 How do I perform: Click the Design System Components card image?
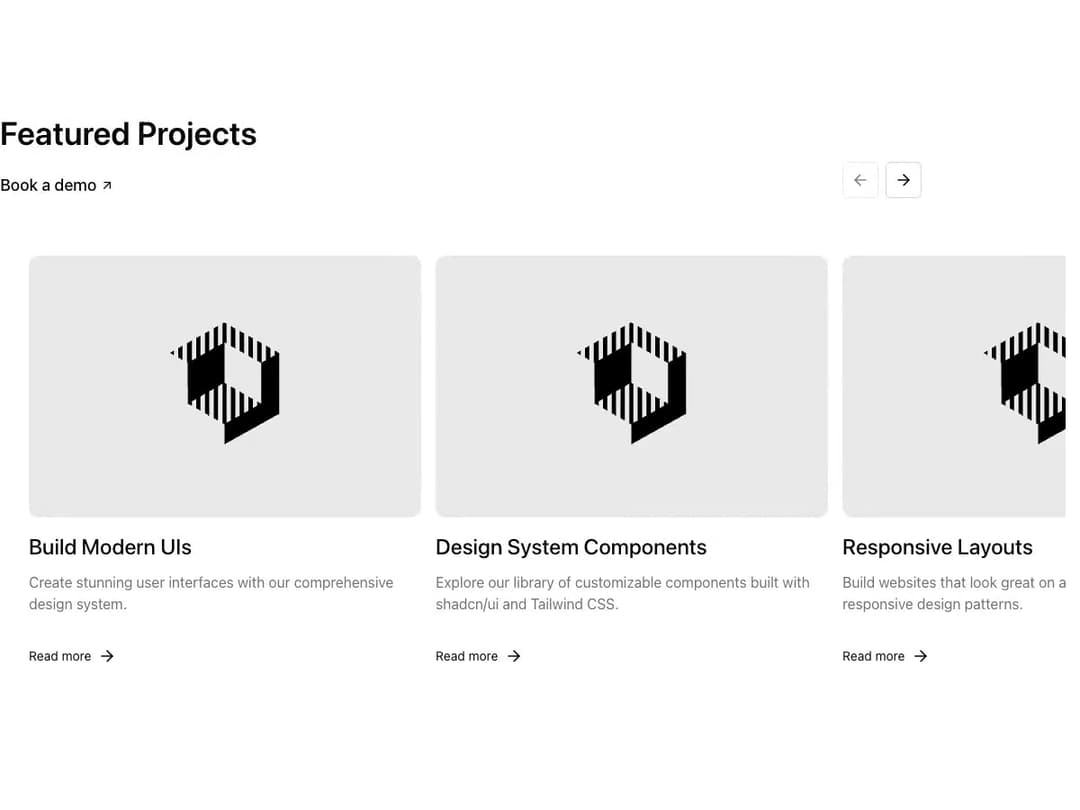tap(632, 386)
